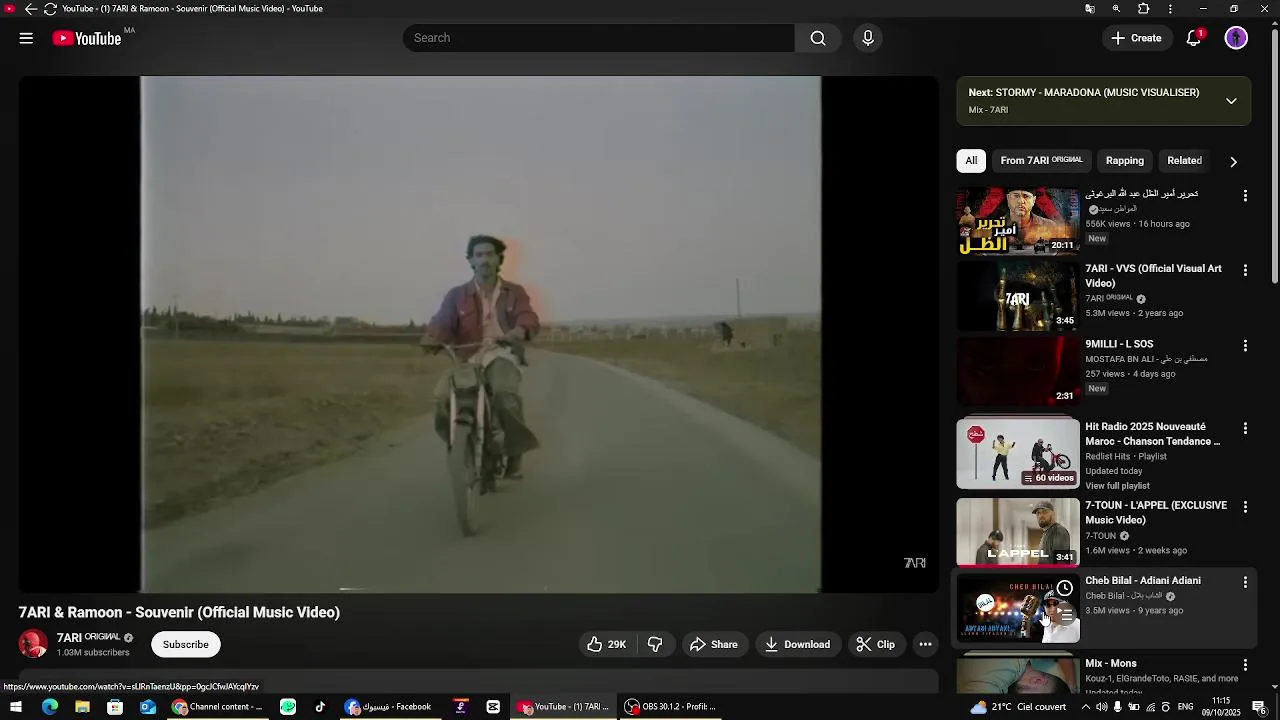This screenshot has height=720, width=1280.
Task: Like the video with thumbs up
Action: pyautogui.click(x=606, y=644)
